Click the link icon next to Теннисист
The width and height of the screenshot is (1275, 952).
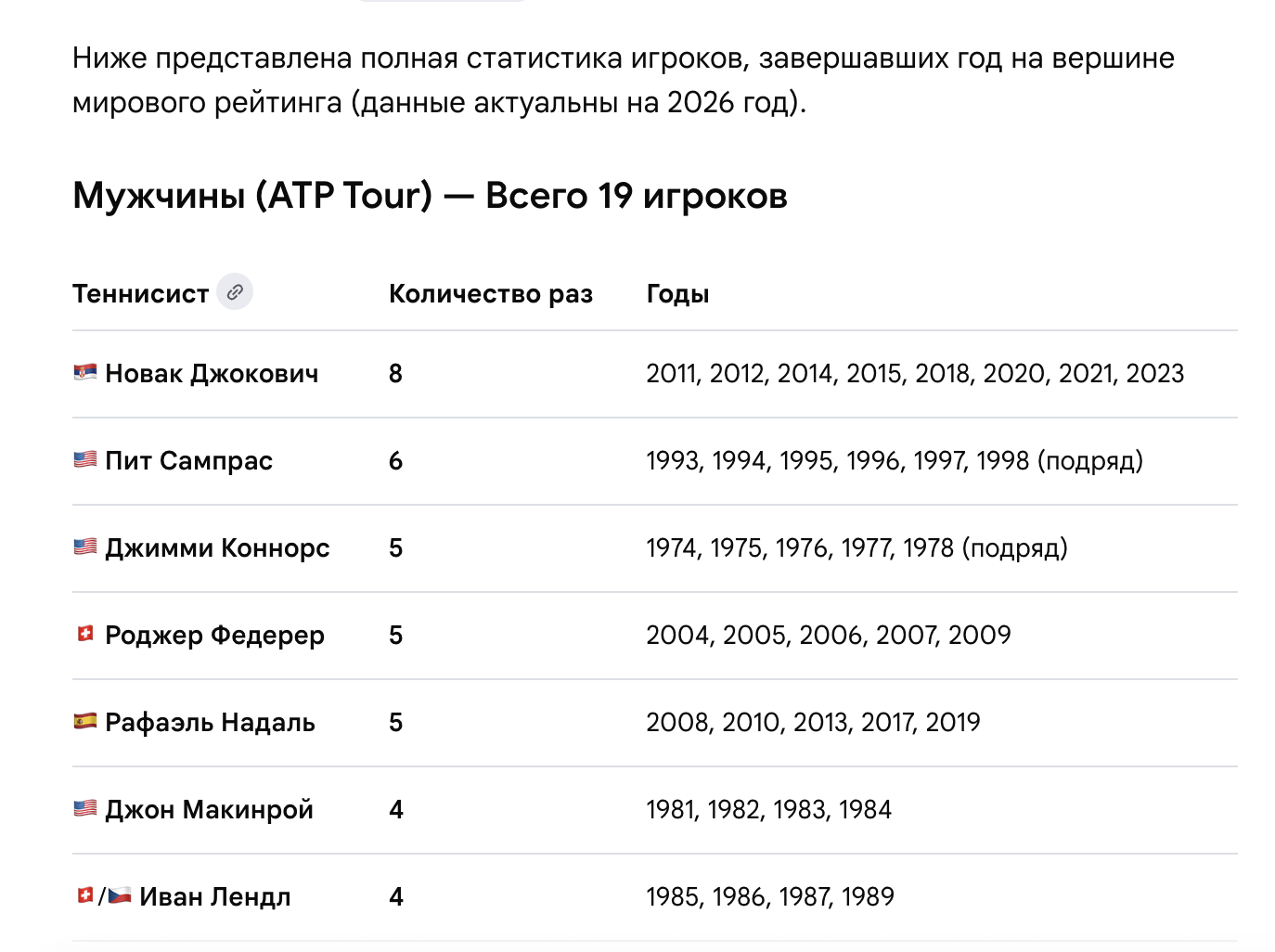pyautogui.click(x=235, y=291)
